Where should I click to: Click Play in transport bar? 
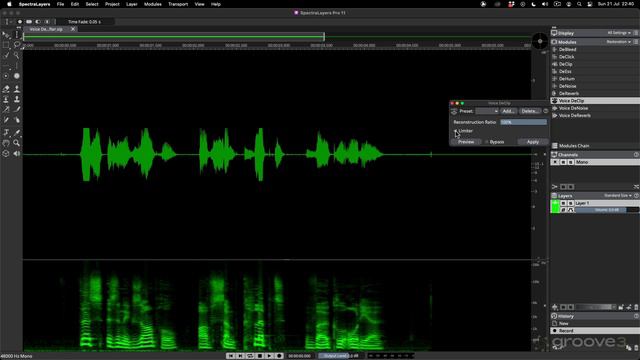tap(269, 356)
